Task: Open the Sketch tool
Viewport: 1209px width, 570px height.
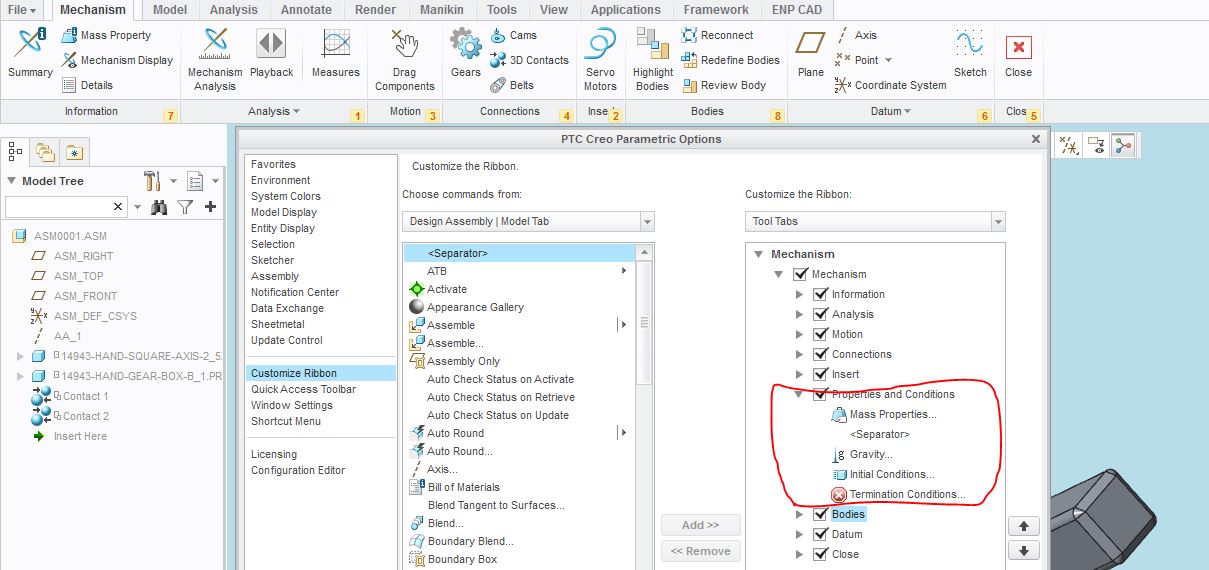Action: pyautogui.click(x=970, y=53)
